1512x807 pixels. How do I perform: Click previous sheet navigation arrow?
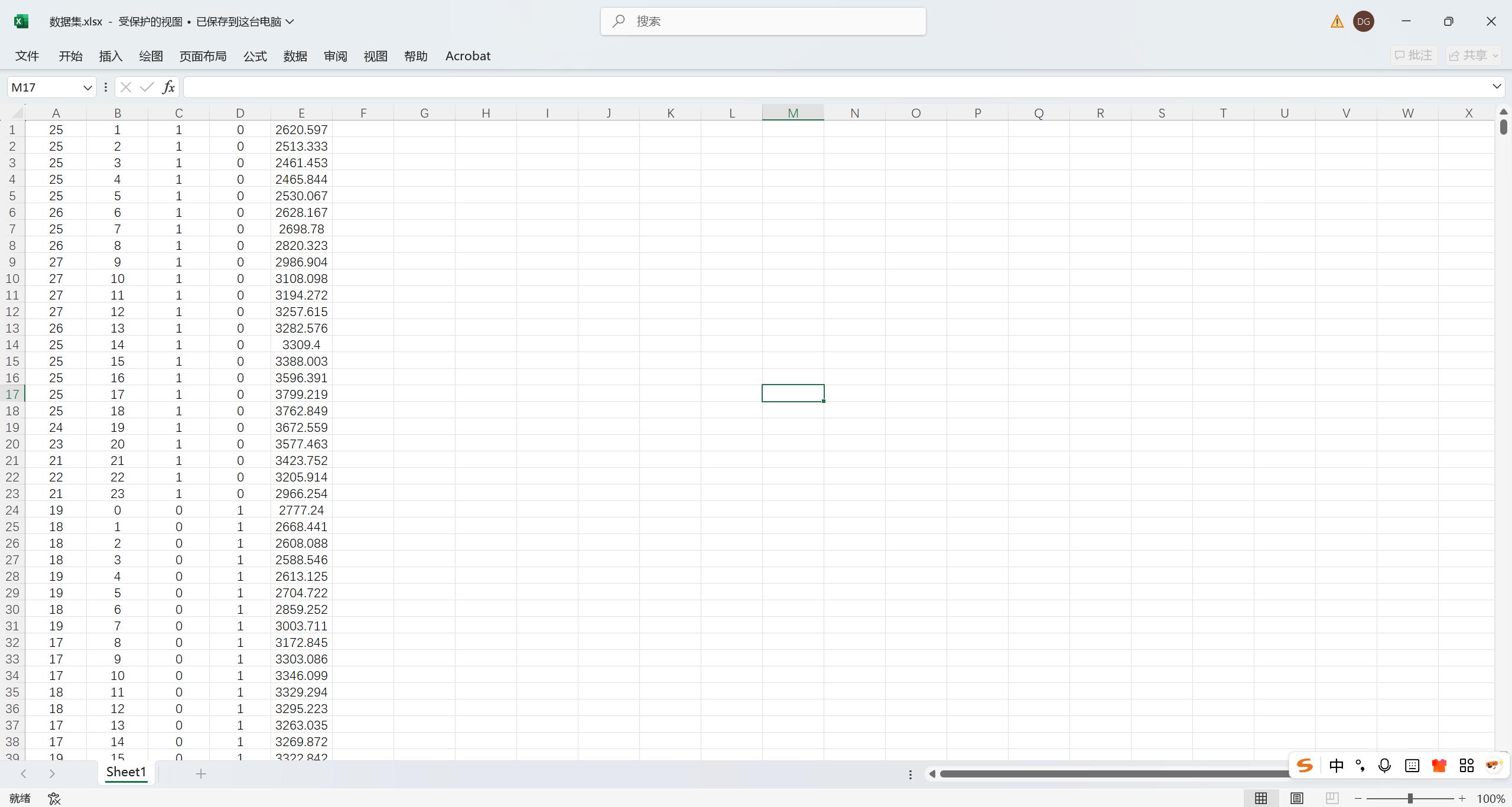point(24,773)
